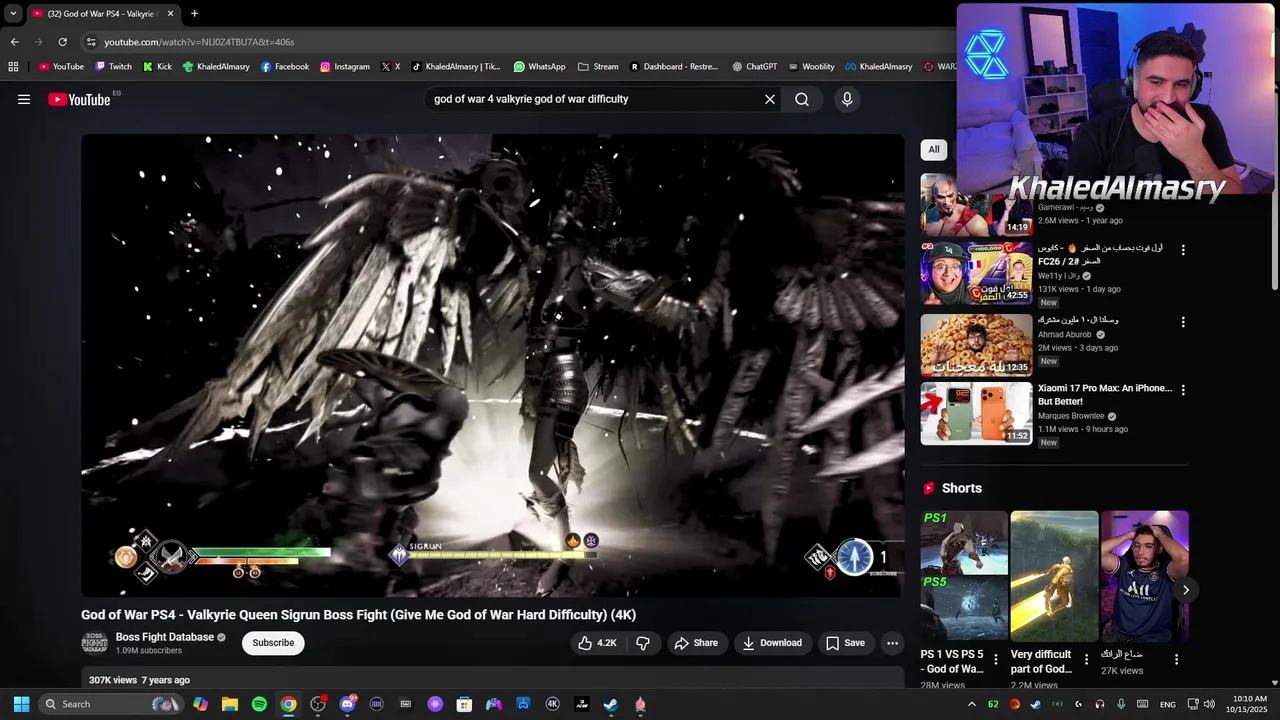
Task: Open a new Chrome tab
Action: [194, 14]
